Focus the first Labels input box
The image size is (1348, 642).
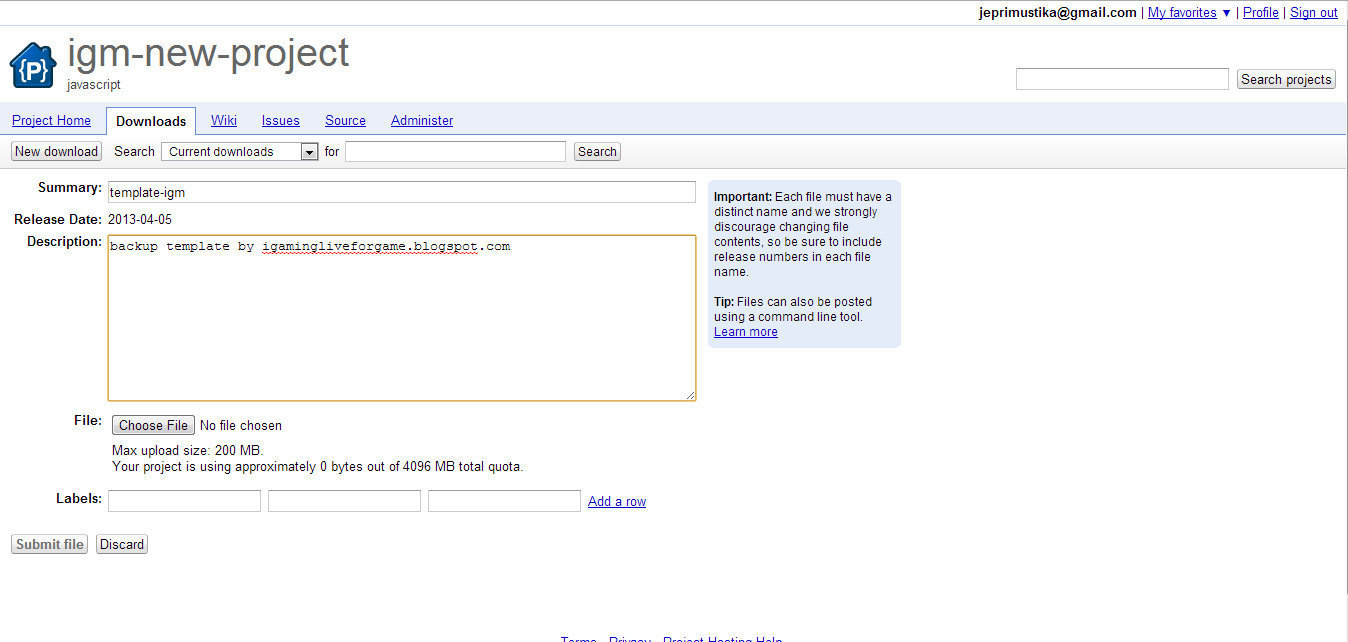click(184, 501)
